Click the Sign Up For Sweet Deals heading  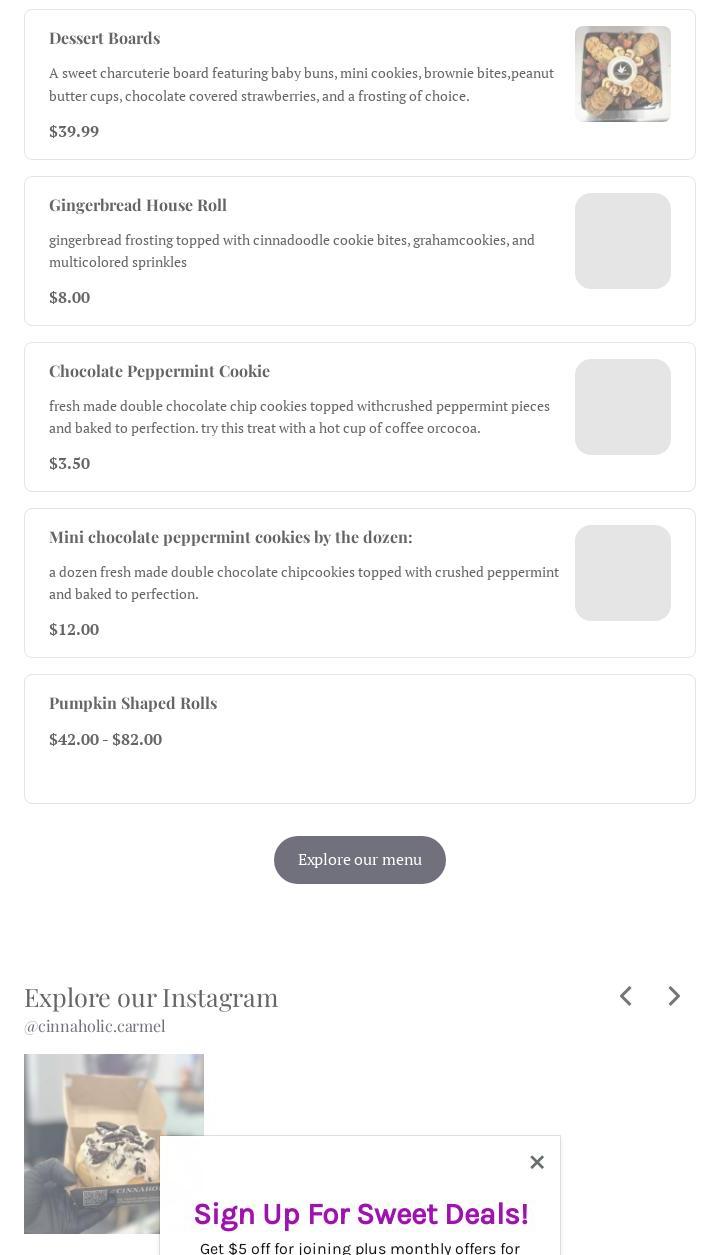360,1214
